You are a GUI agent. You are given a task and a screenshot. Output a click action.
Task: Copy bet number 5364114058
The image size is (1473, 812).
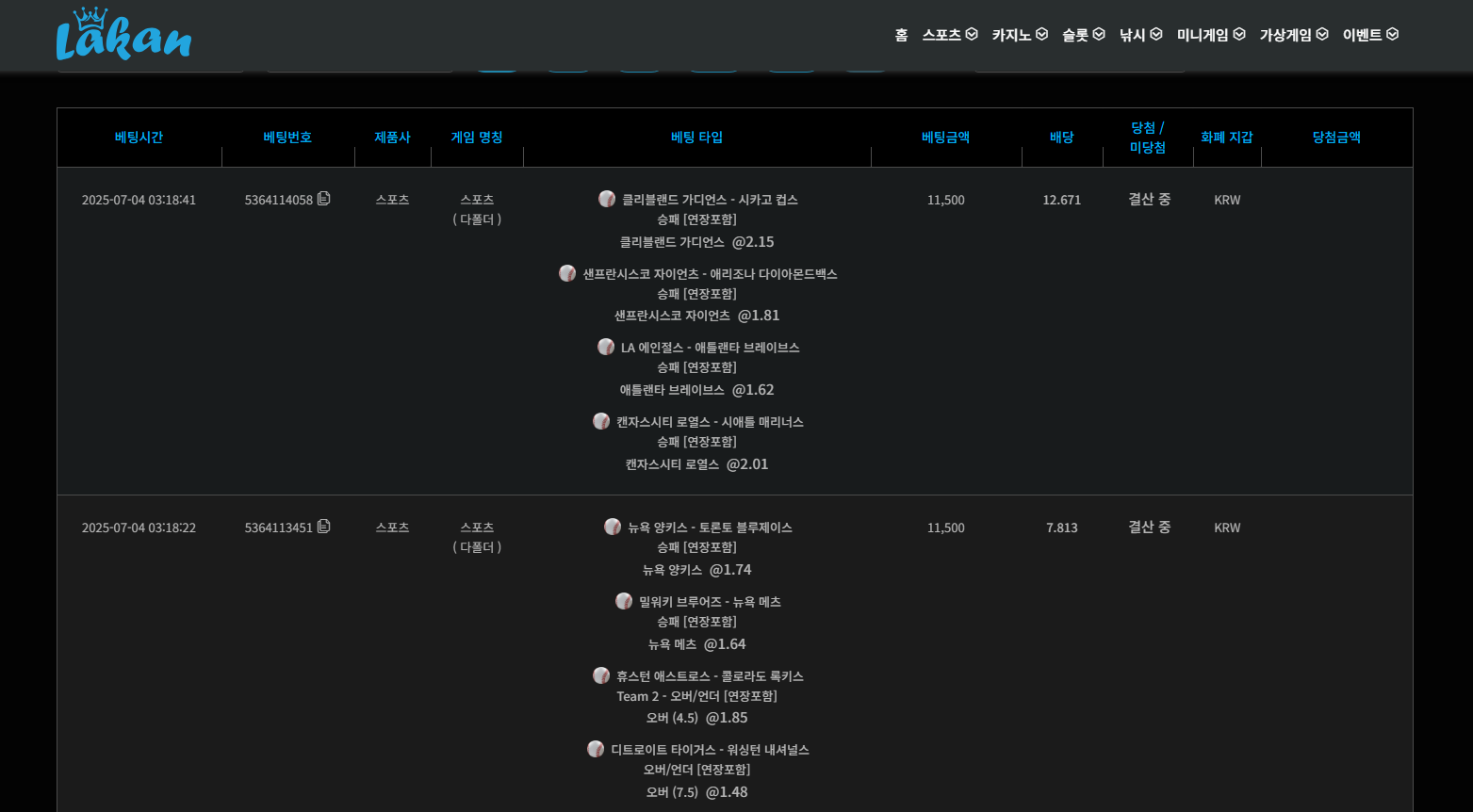(324, 199)
